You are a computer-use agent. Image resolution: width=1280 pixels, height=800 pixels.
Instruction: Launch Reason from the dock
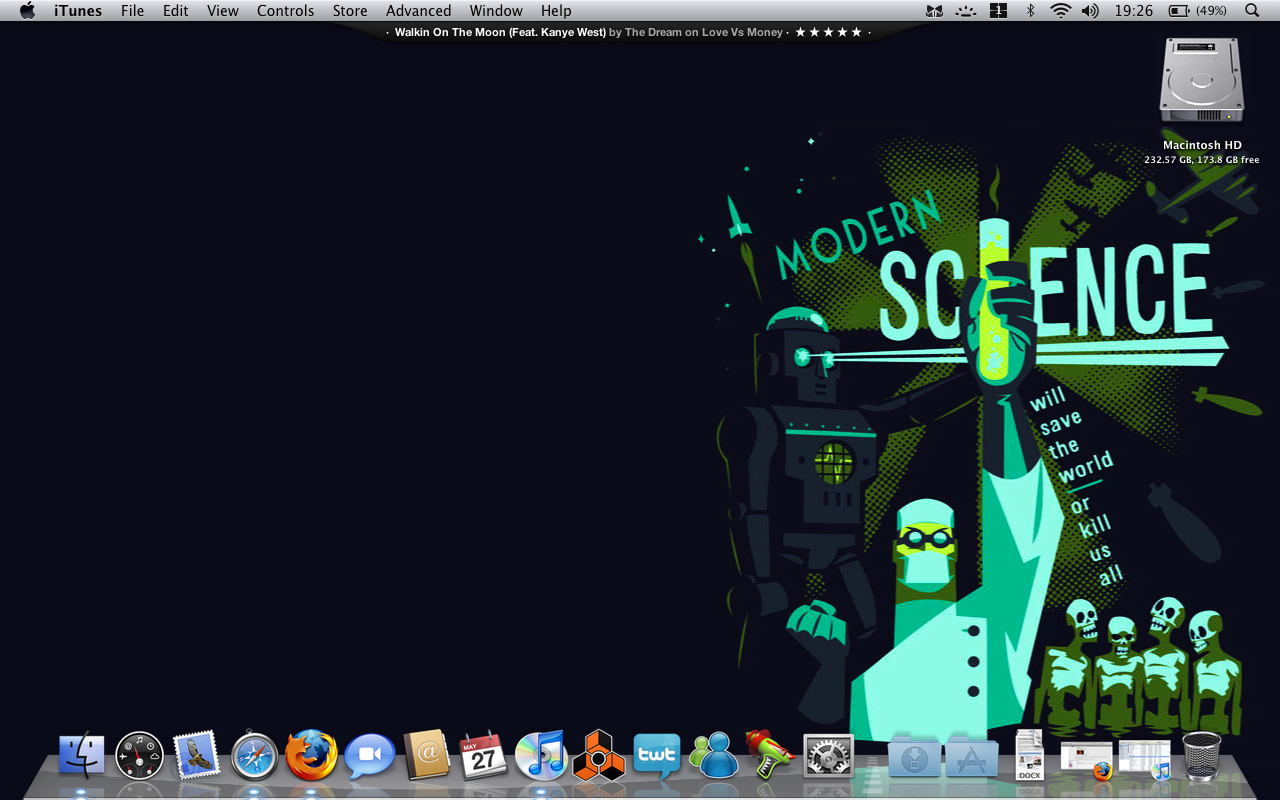click(599, 755)
